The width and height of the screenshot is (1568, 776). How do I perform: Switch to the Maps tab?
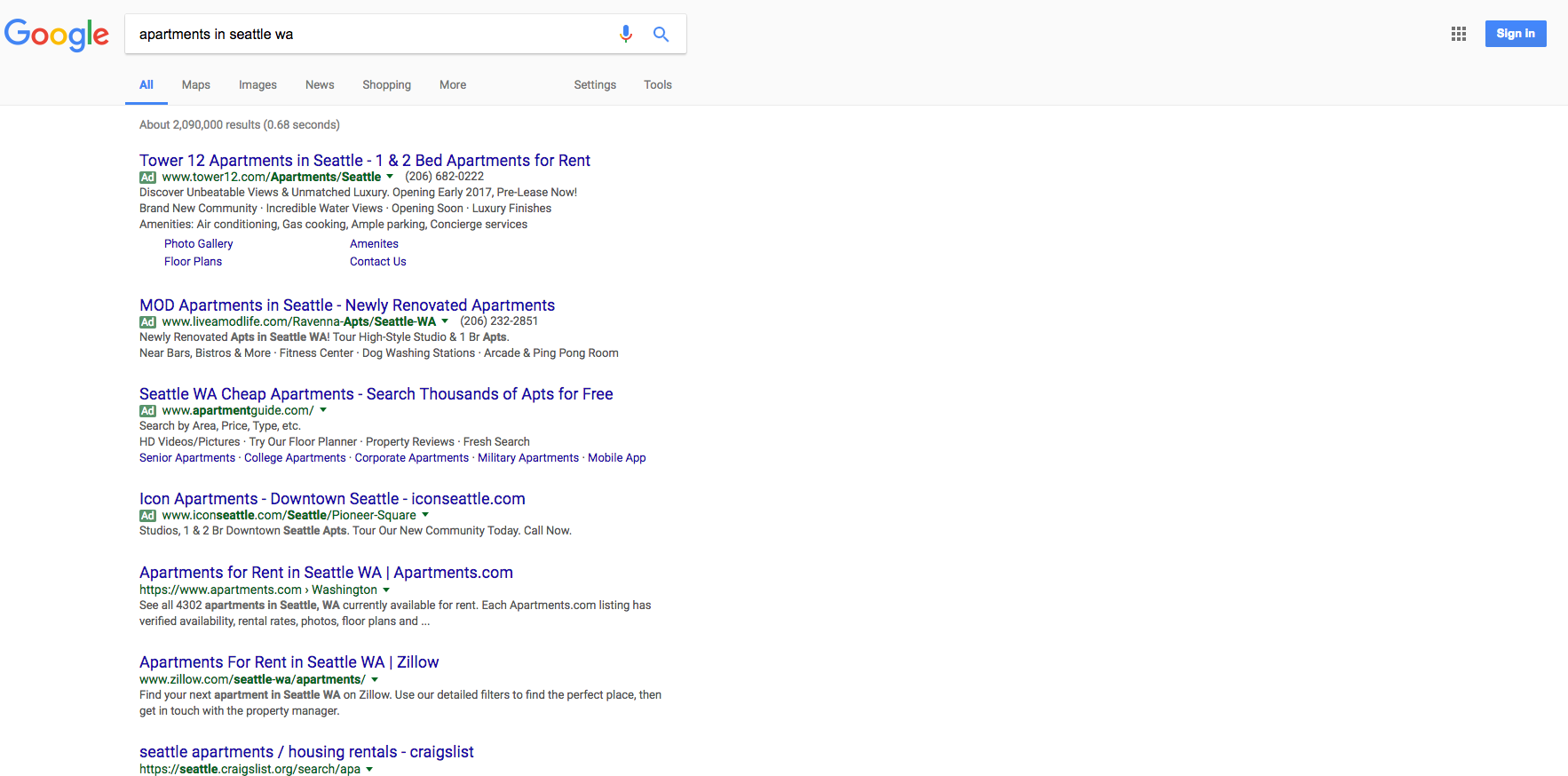coord(196,85)
